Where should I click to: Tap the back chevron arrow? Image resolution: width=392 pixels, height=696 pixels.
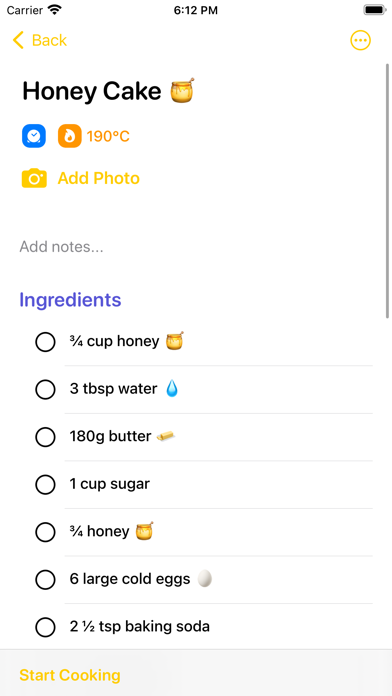click(18, 40)
